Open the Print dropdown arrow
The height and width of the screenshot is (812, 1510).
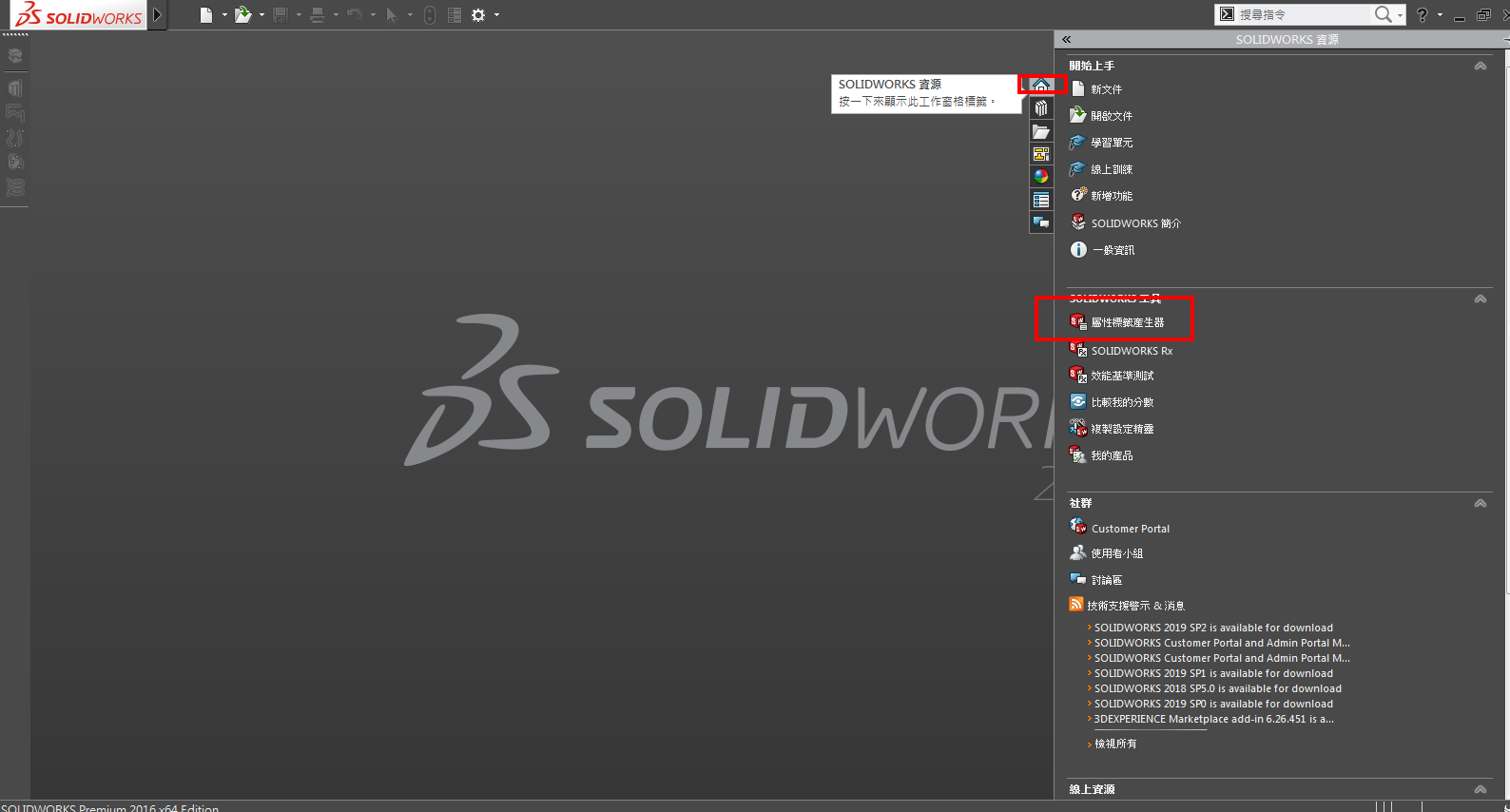[336, 14]
